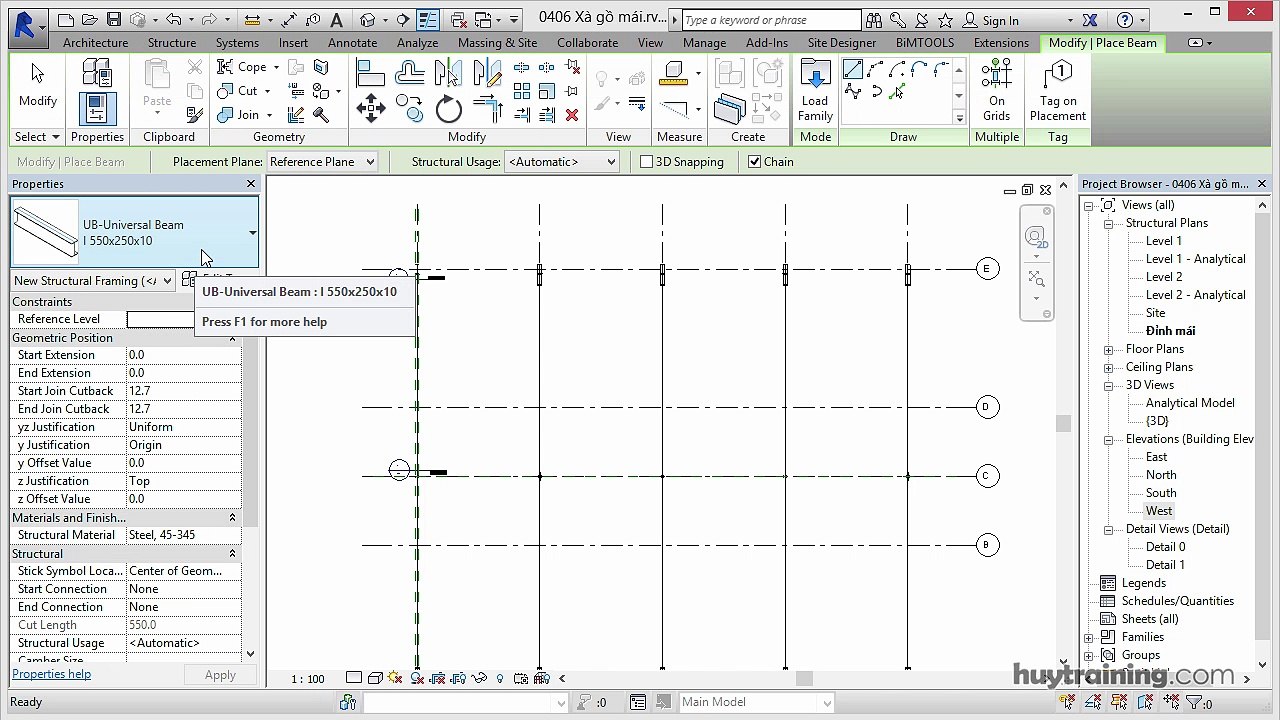Select the Measure tool icon
The image size is (1280, 720).
click(673, 72)
